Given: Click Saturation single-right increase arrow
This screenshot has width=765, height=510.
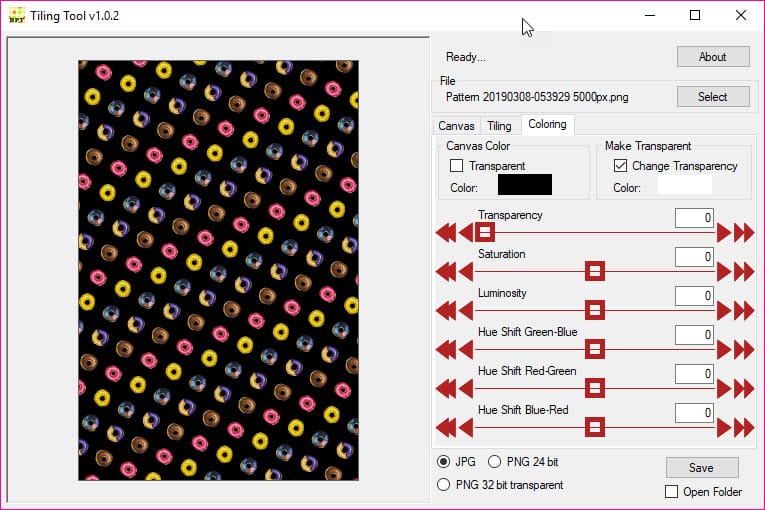Looking at the screenshot, I should (724, 272).
